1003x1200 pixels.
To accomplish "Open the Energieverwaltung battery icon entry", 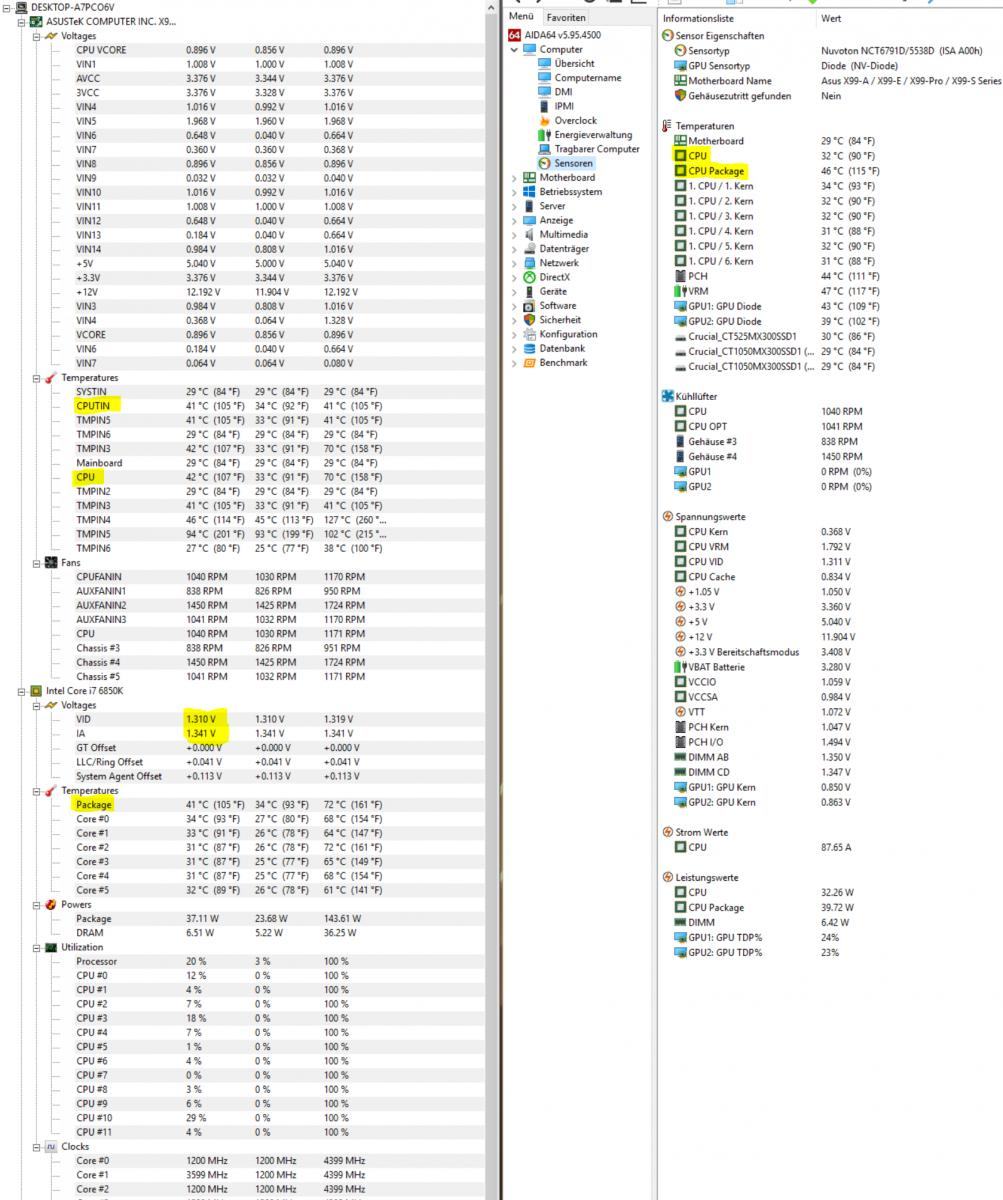I will pos(545,134).
